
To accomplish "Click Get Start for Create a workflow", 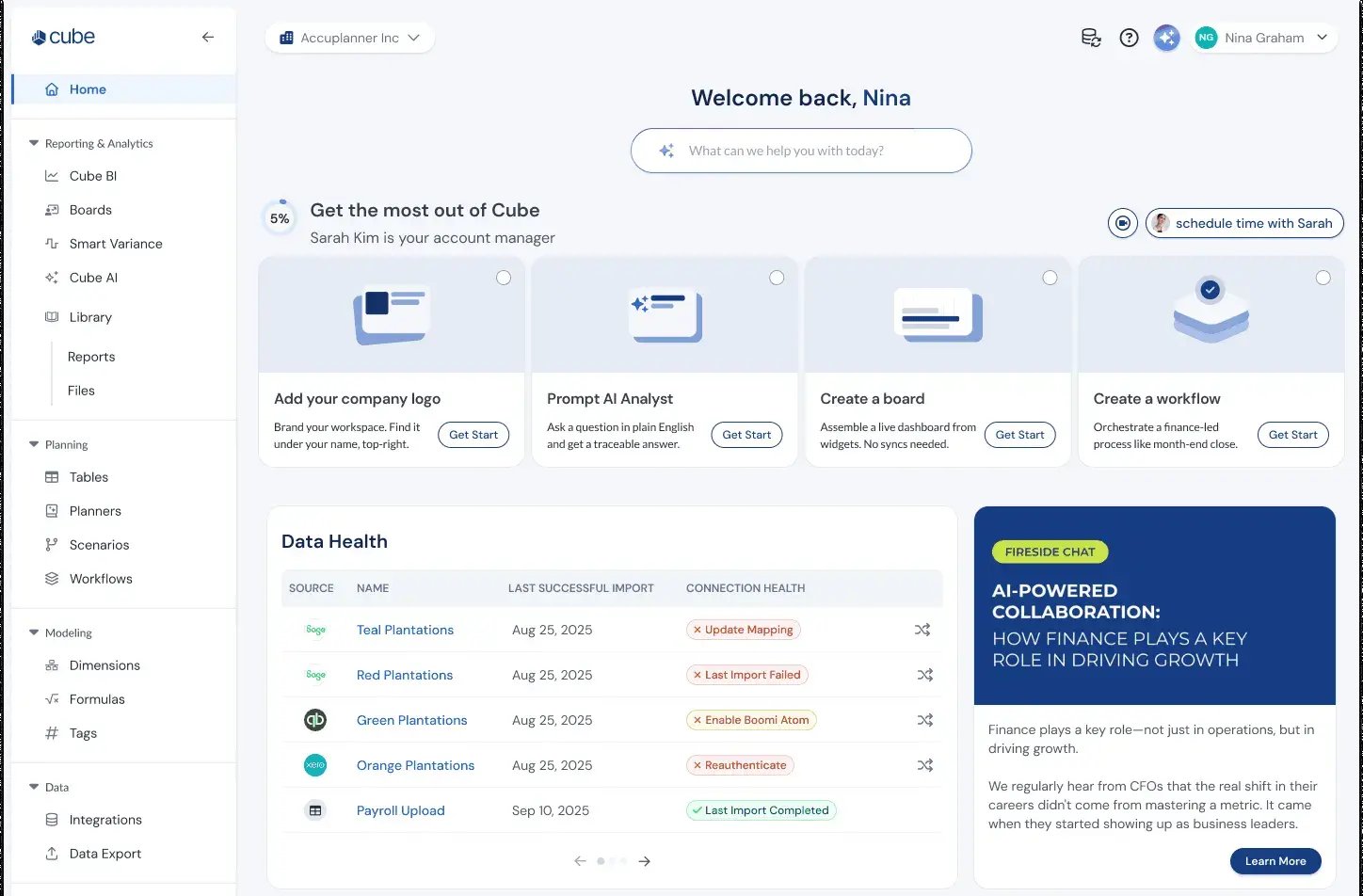I will (1292, 435).
